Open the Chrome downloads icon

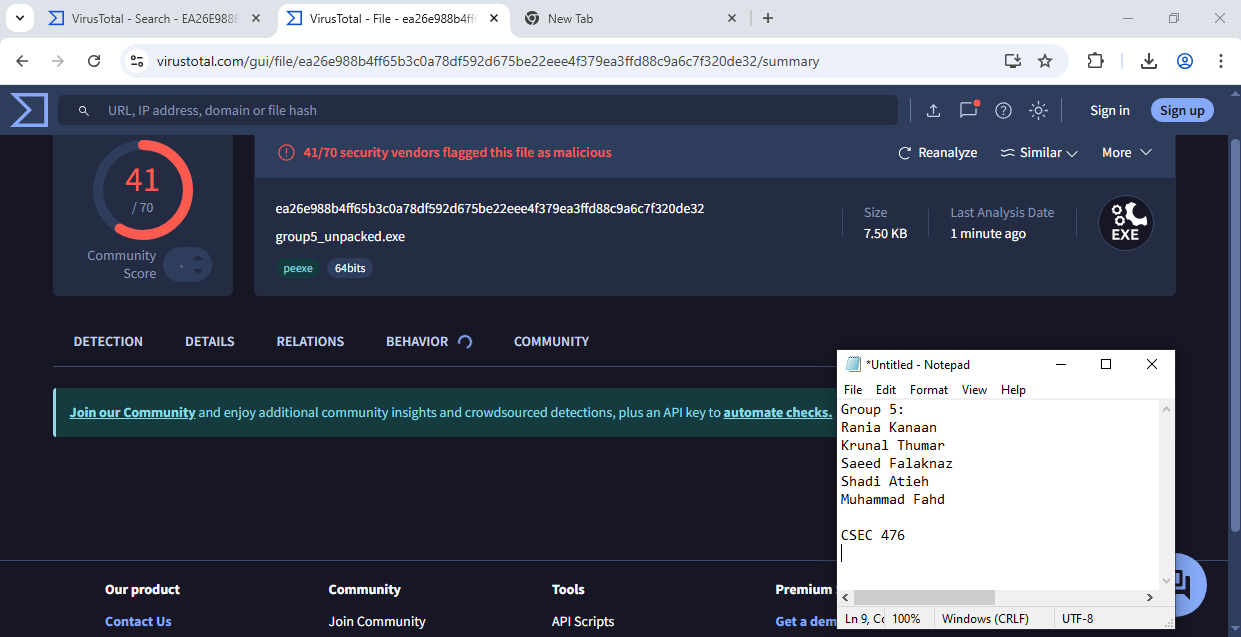point(1149,61)
